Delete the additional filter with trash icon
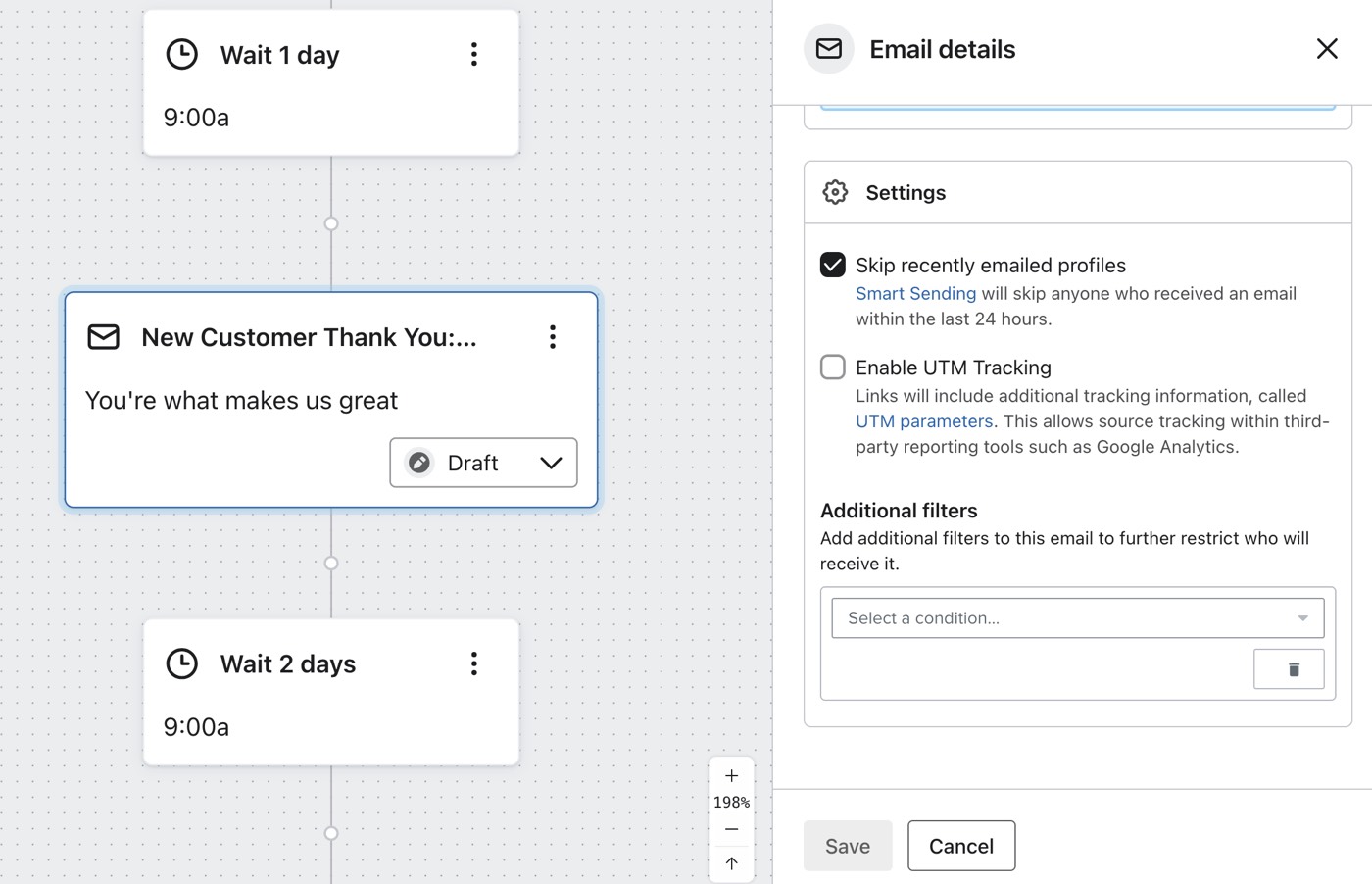Viewport: 1372px width, 884px height. click(1289, 669)
